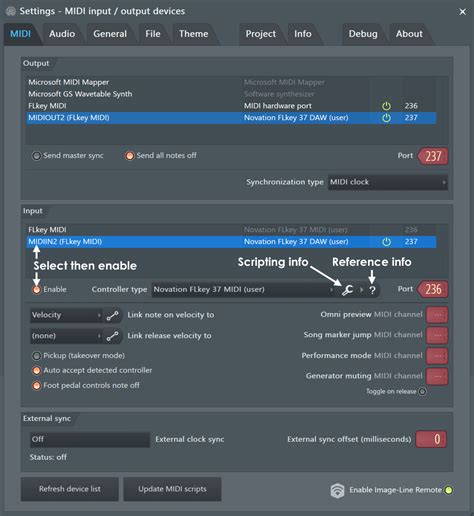Open the Velocity curve dropdown

[66, 315]
